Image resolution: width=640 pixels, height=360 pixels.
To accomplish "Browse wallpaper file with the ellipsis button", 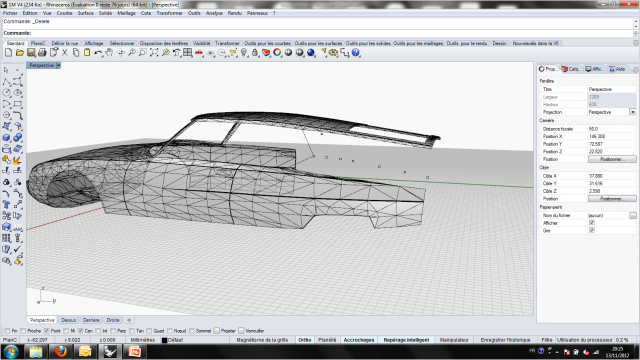I will point(633,215).
